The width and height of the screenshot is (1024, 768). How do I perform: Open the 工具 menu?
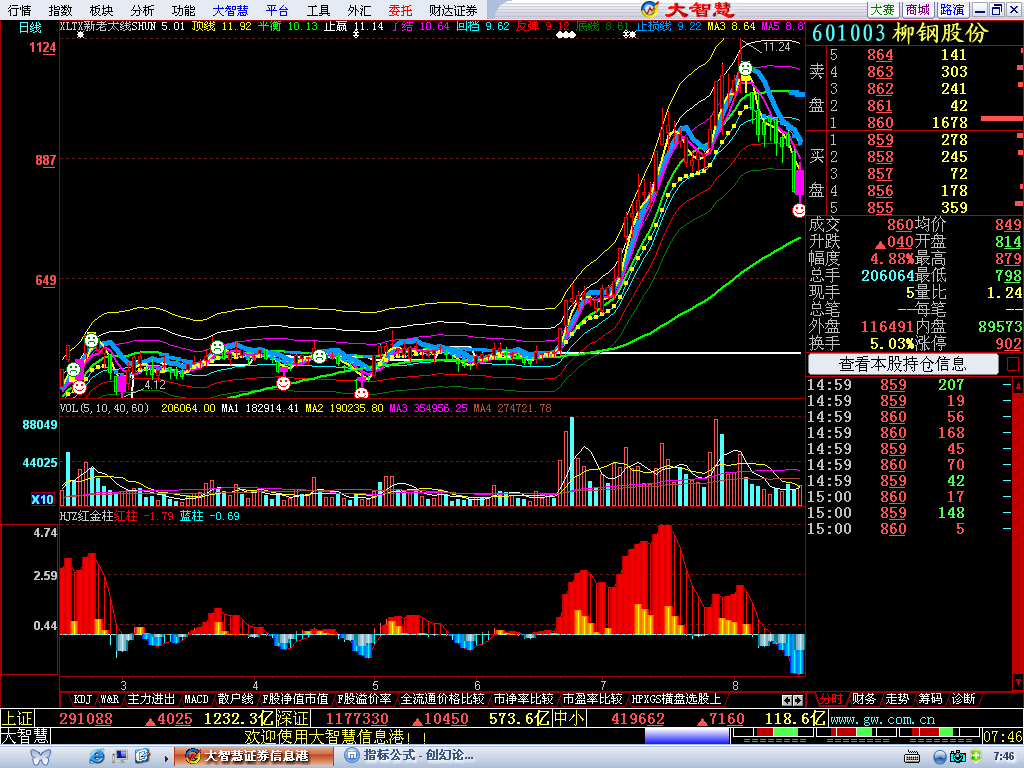point(318,10)
